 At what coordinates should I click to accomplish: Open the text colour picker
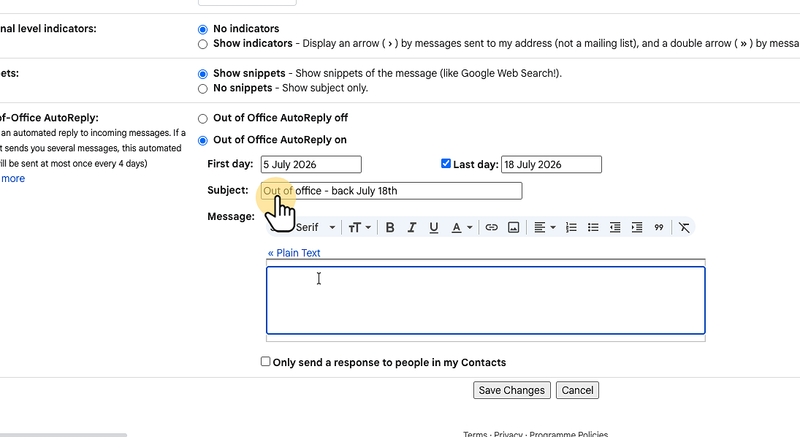[462, 227]
